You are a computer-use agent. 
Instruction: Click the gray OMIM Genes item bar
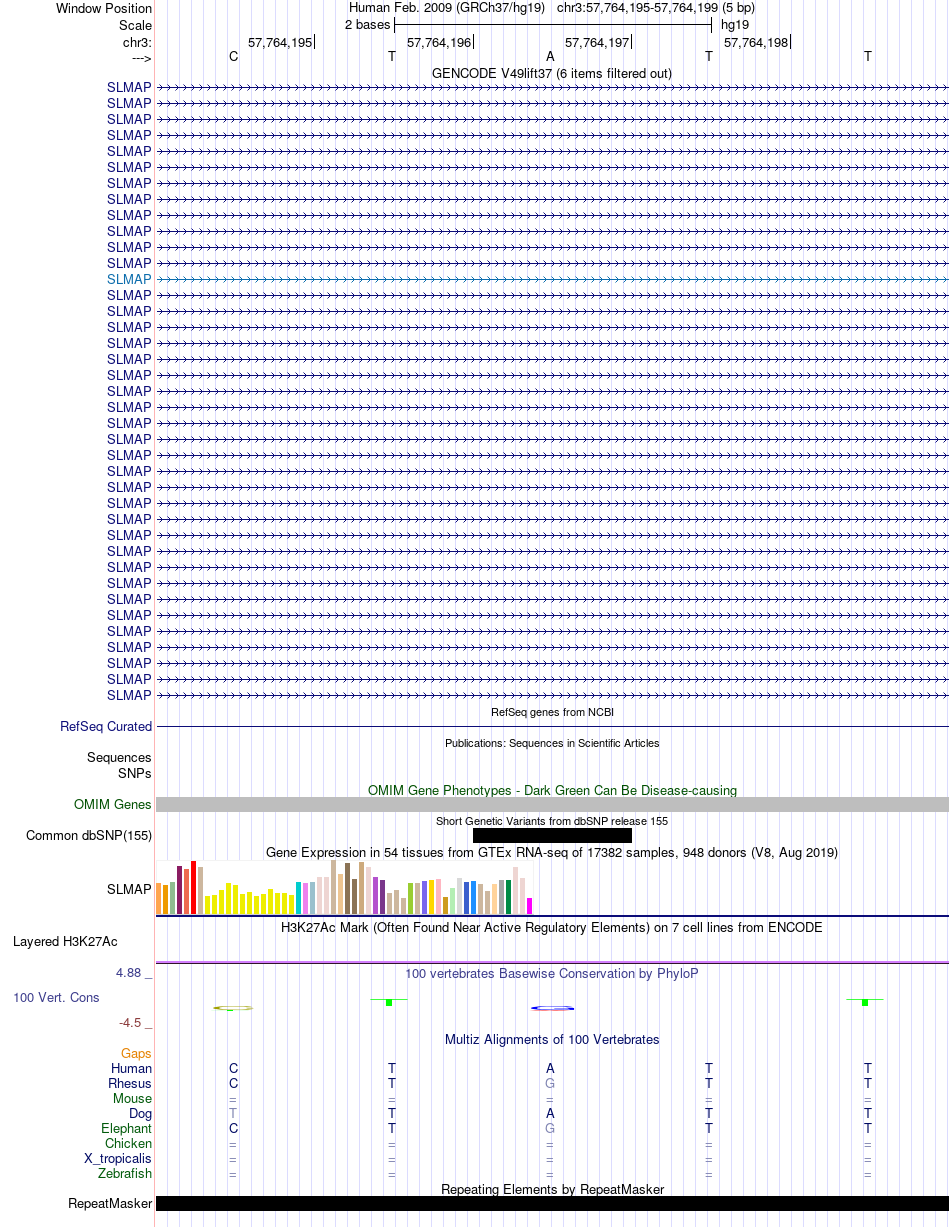click(552, 805)
